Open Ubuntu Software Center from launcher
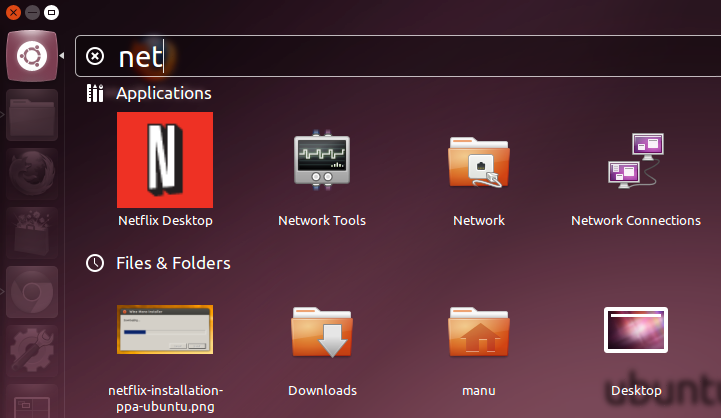This screenshot has width=721, height=418. pyautogui.click(x=32, y=233)
